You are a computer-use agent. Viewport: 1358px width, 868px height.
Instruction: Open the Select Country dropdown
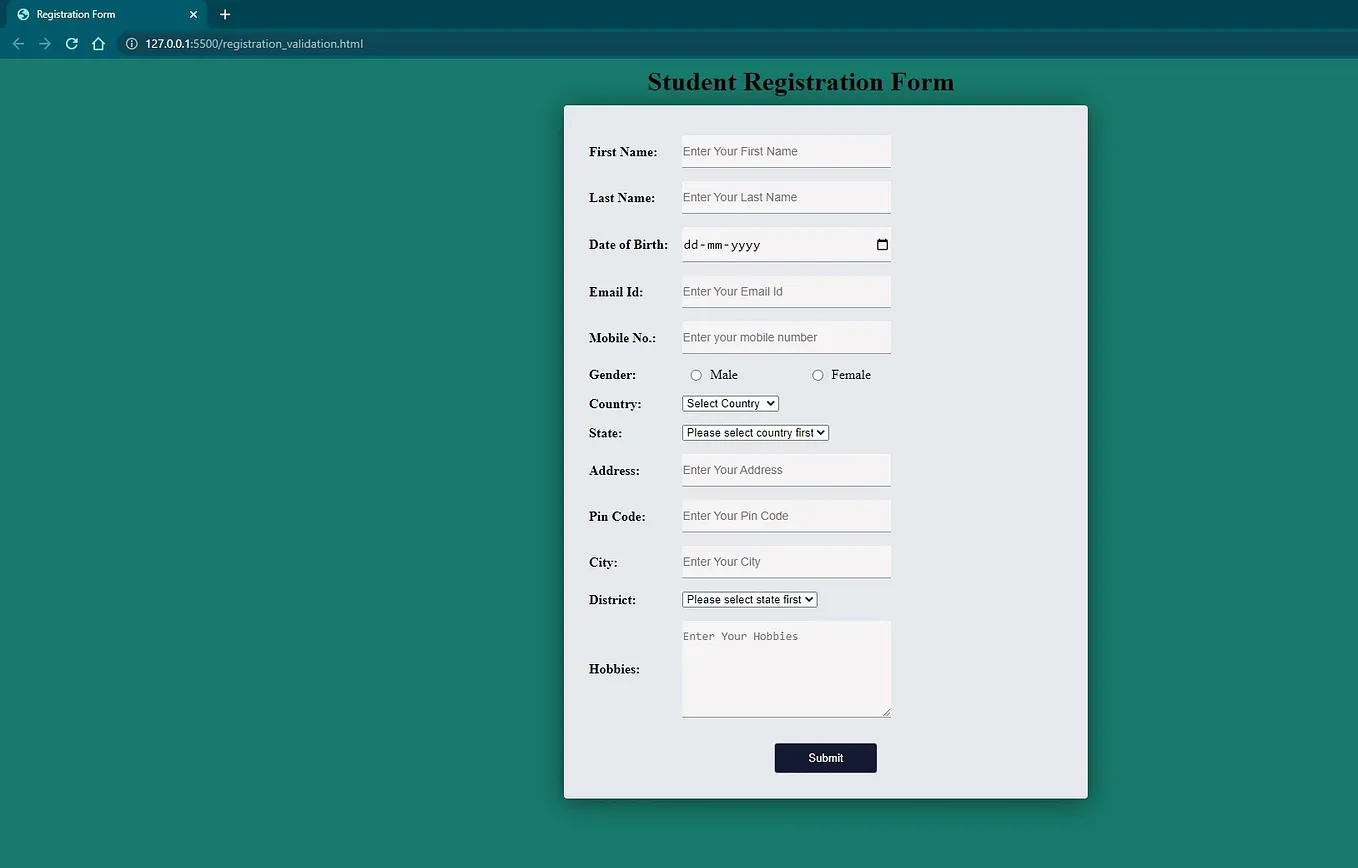(730, 403)
